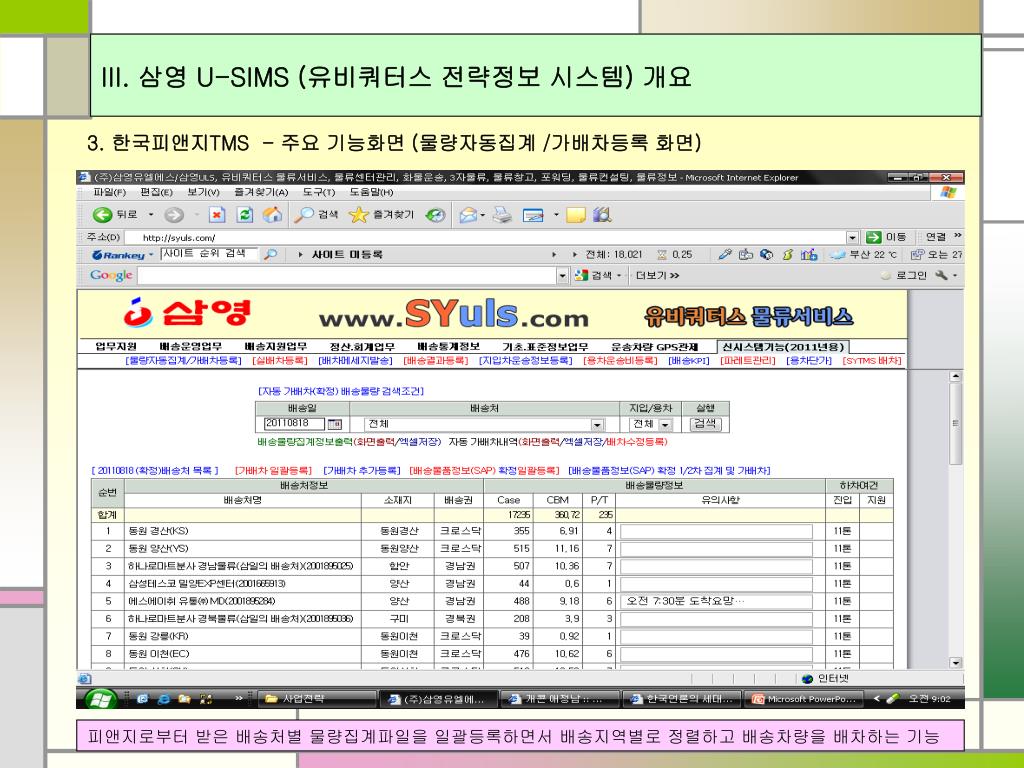Click the 검색 search execute button
1024x768 pixels.
pyautogui.click(x=705, y=424)
